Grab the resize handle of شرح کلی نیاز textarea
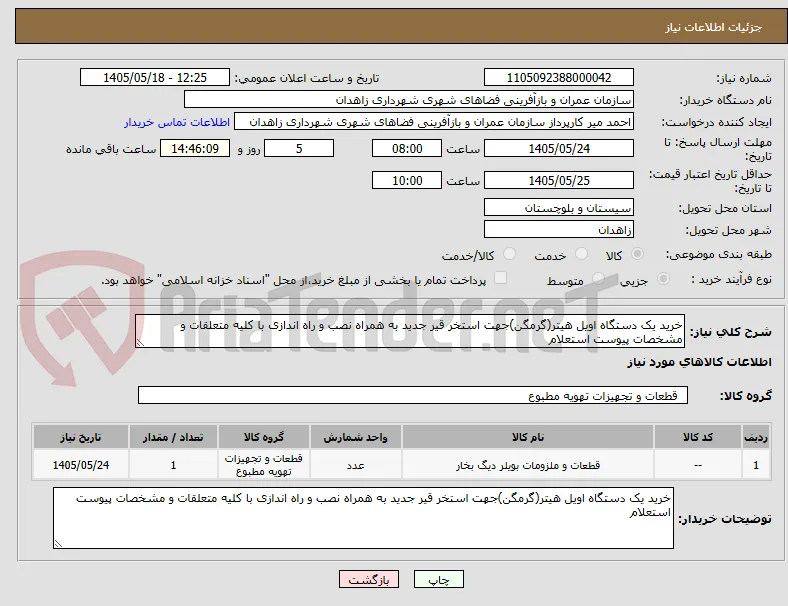Screen dimensions: 788x606 140,343
